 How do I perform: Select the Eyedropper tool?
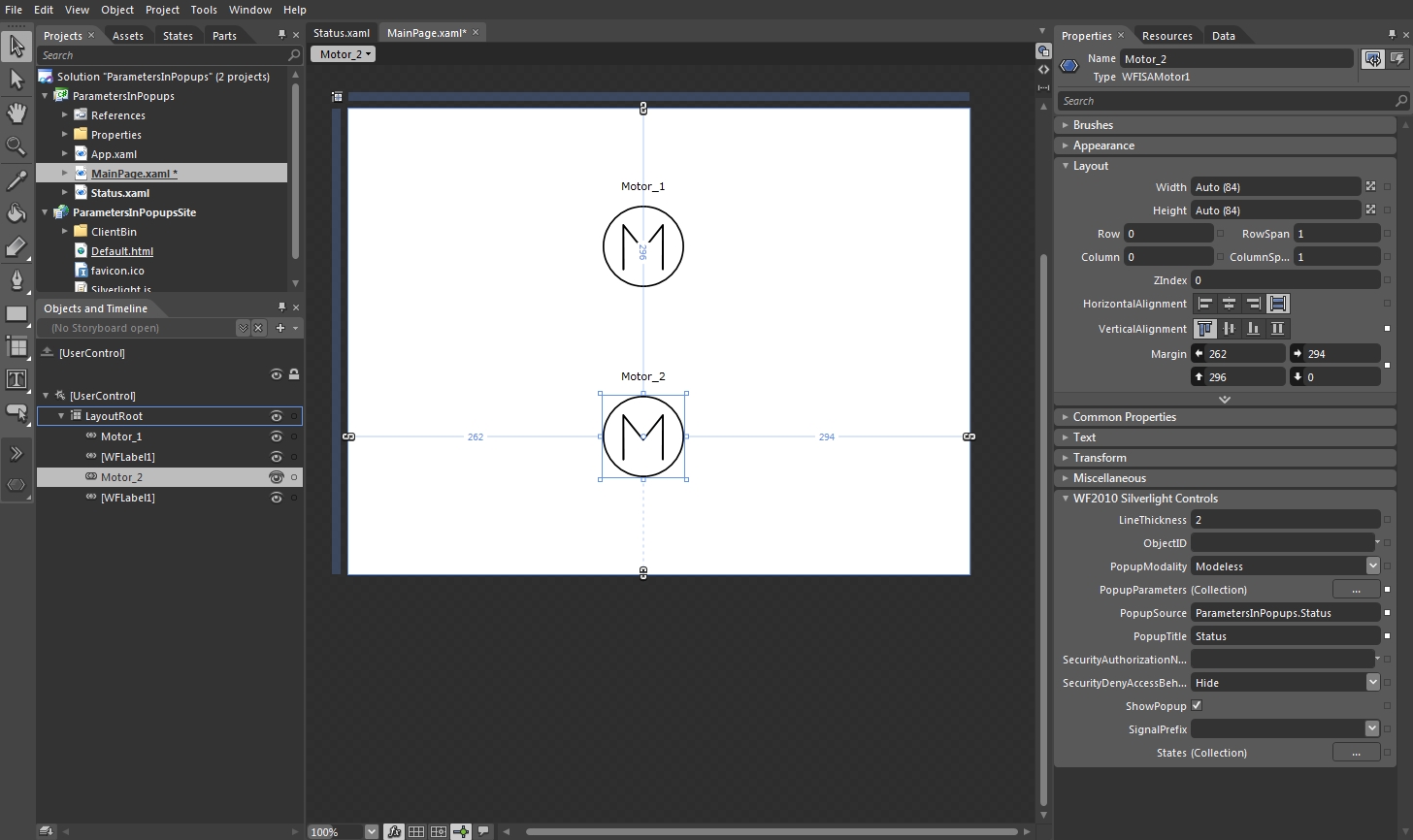(16, 180)
